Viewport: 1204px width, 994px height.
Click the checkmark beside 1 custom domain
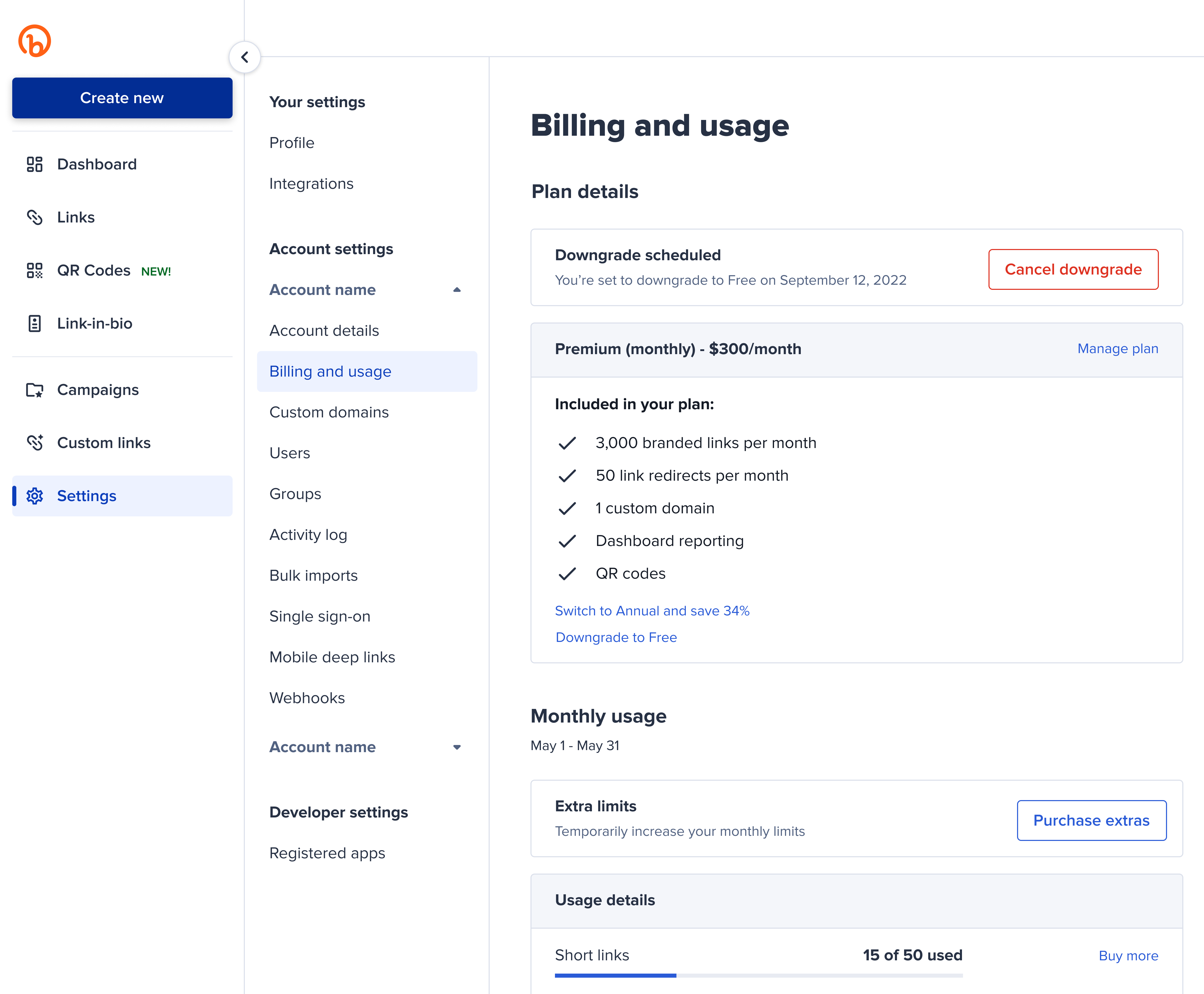click(x=567, y=508)
